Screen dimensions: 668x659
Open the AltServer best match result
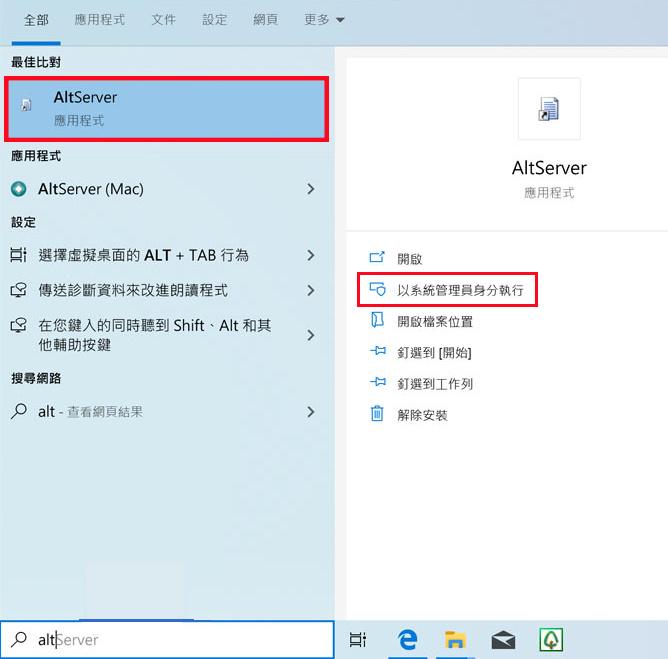[167, 109]
